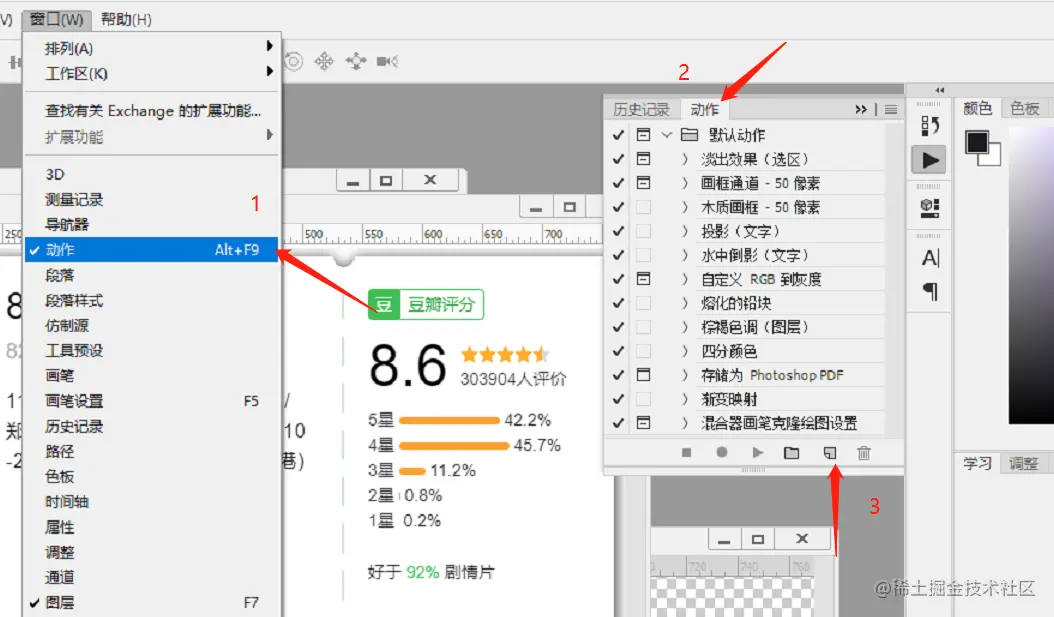Expand the 渐变映射 action
1054x617 pixels.
tap(685, 399)
